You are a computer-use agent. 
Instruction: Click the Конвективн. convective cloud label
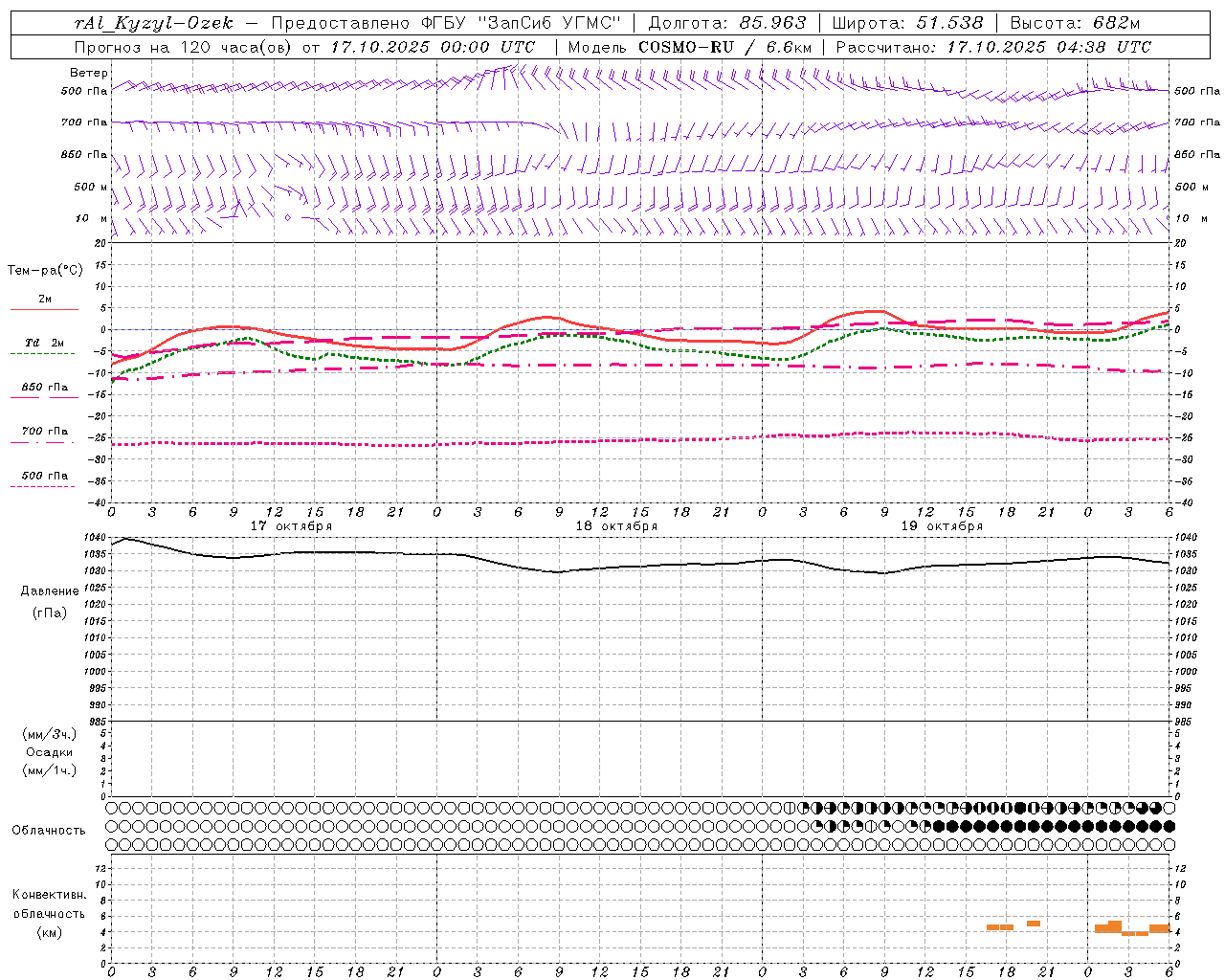(x=50, y=895)
